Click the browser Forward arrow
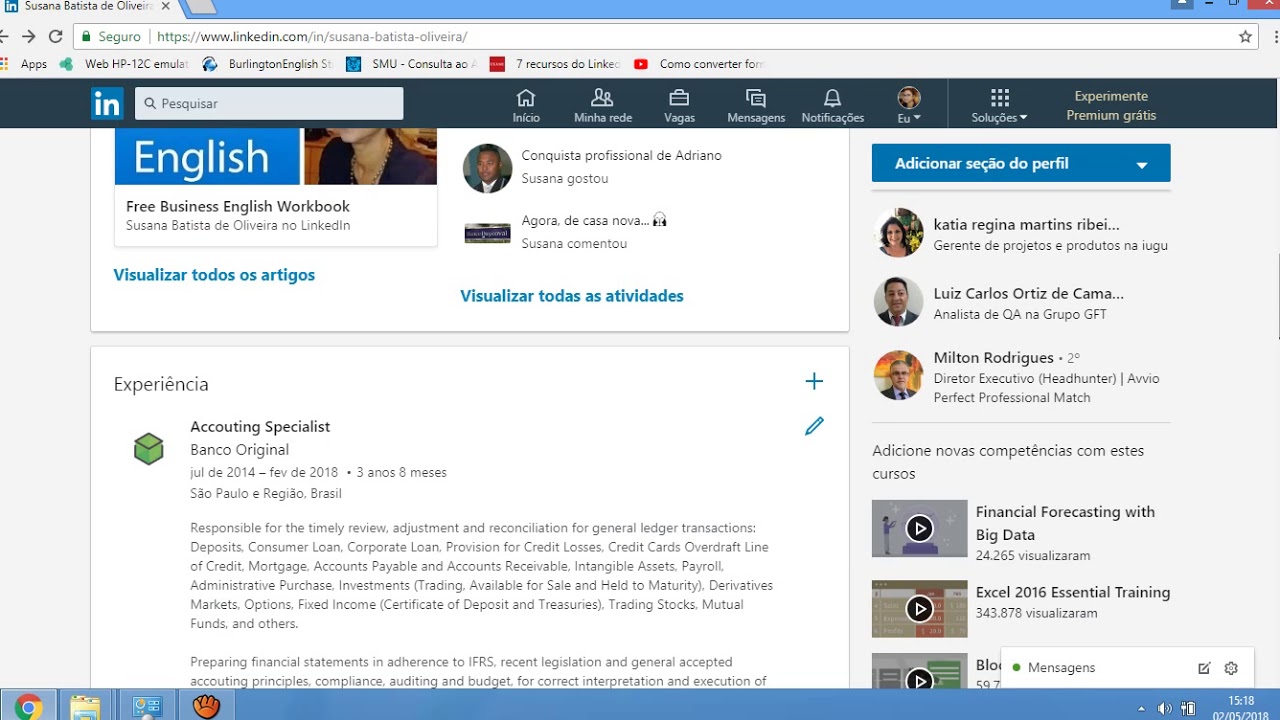1280x720 pixels. pos(29,36)
